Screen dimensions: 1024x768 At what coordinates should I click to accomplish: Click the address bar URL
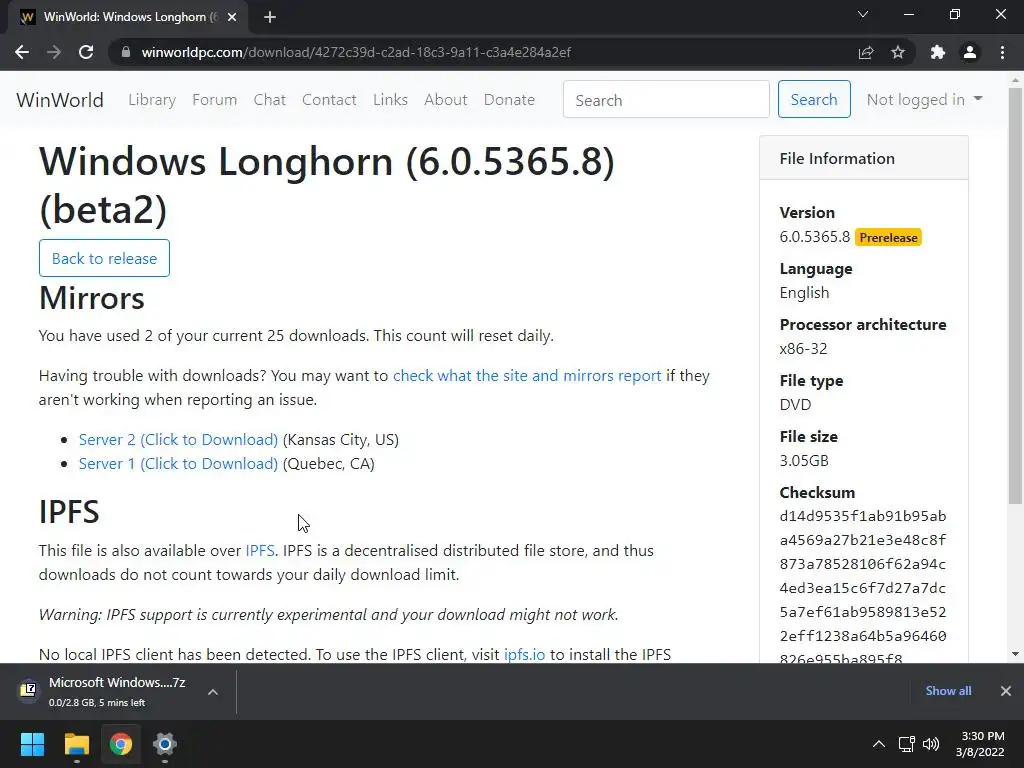(356, 52)
